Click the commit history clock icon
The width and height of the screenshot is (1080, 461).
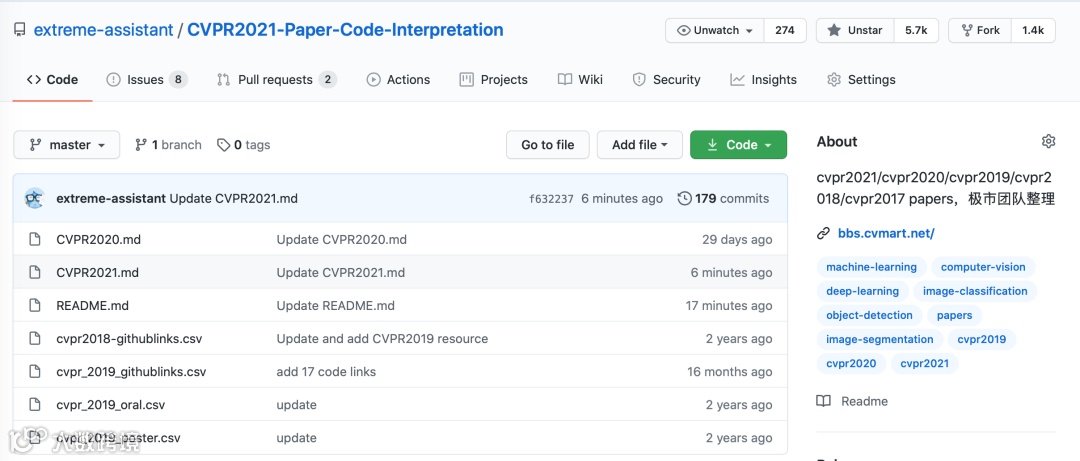click(684, 198)
